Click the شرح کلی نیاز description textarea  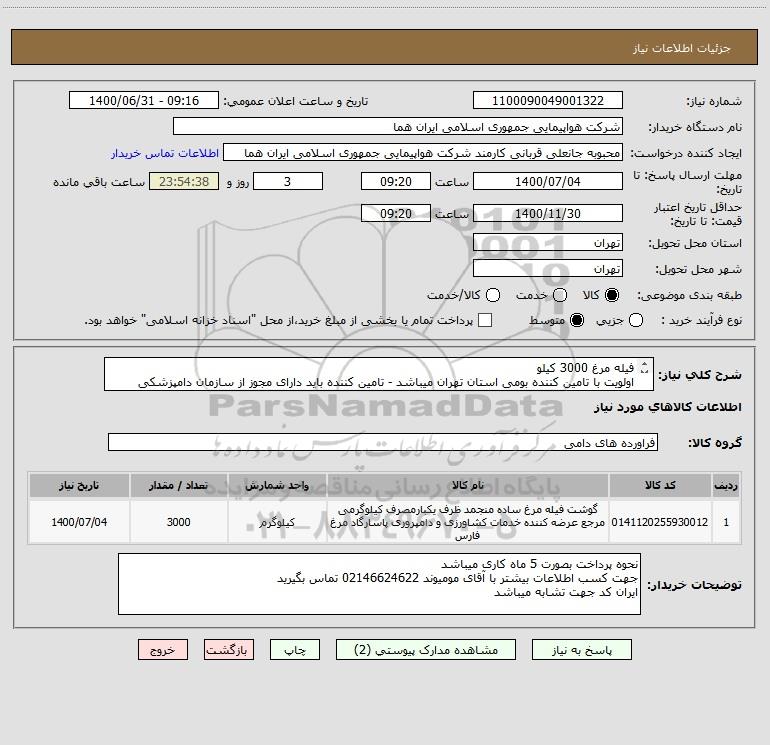pos(379,374)
